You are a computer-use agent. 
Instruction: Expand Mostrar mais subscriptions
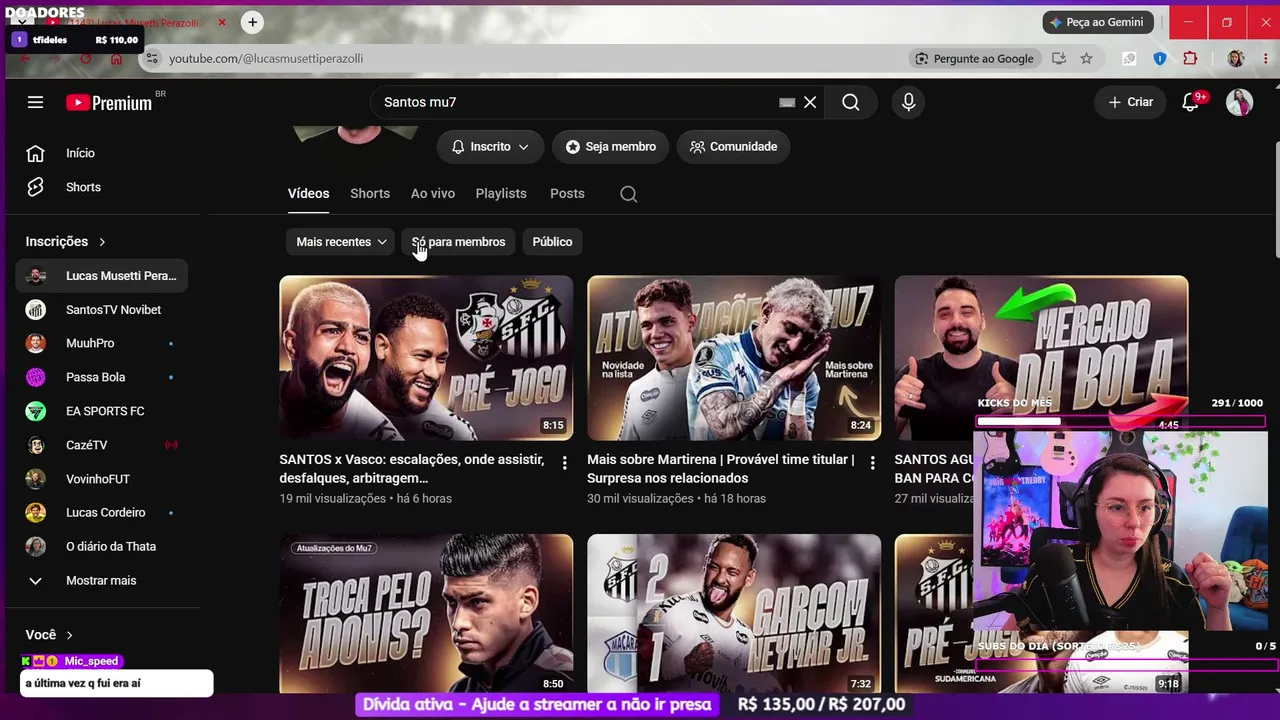point(101,581)
